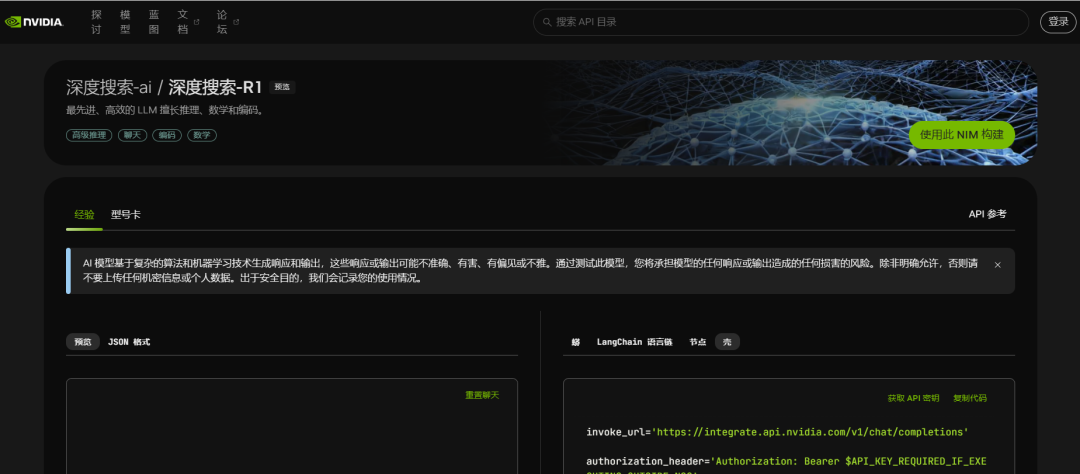Select the JSON 格式 tab
The height and width of the screenshot is (474, 1080).
(129, 342)
